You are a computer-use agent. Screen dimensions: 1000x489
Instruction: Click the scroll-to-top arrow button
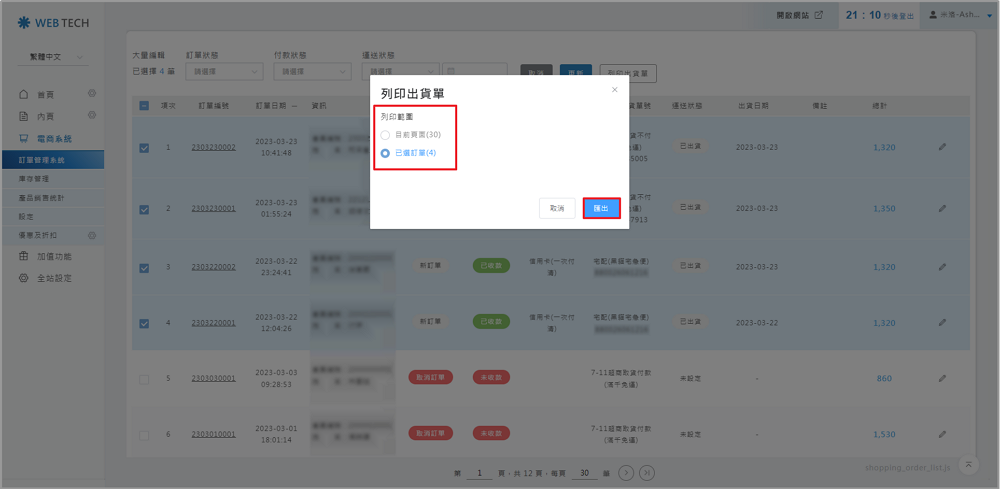click(x=968, y=464)
